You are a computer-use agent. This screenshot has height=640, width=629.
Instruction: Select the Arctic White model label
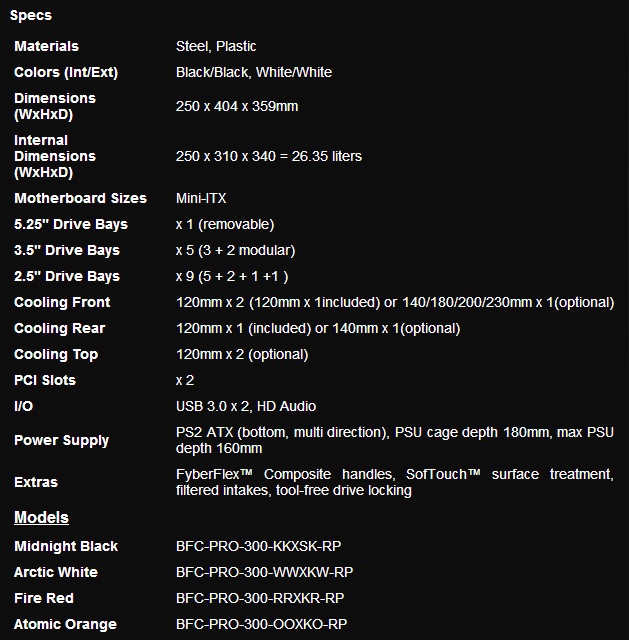point(56,572)
